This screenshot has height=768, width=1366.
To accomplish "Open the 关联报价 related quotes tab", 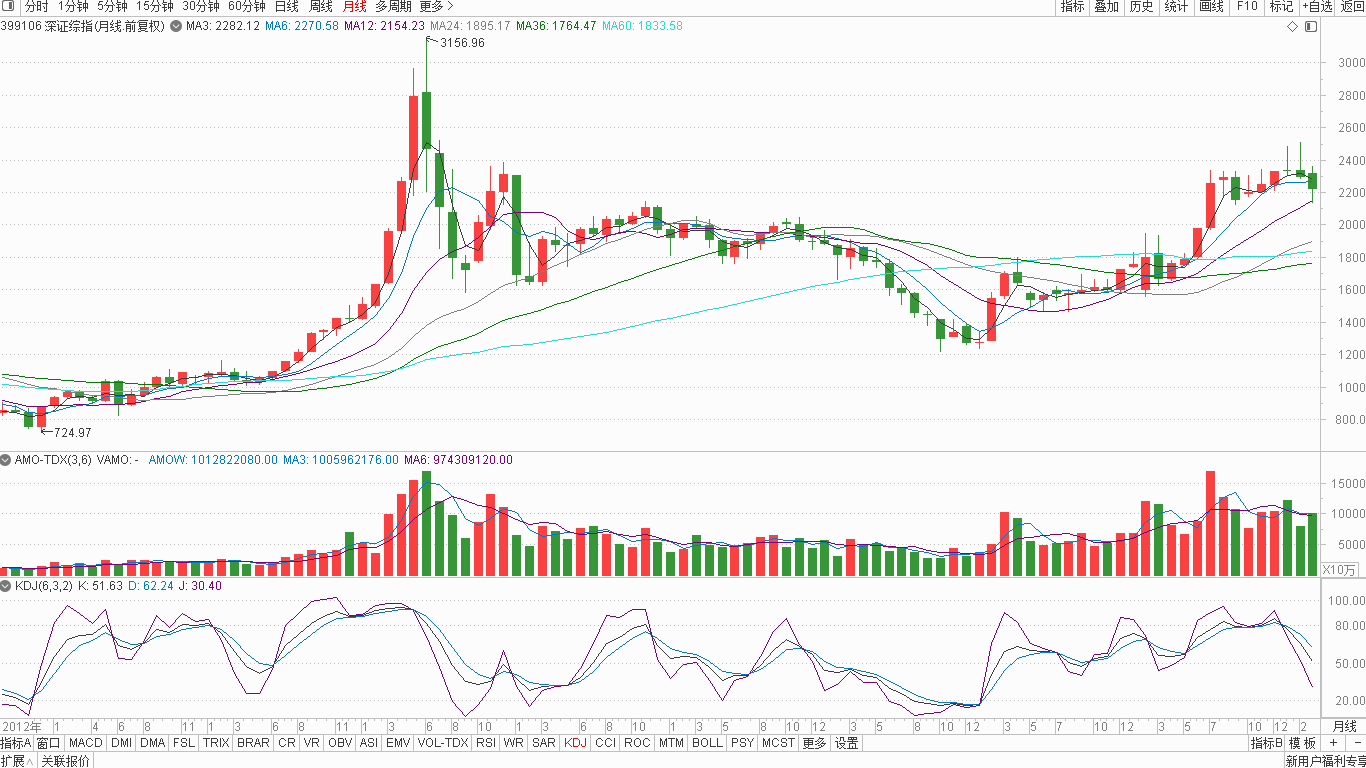I will pyautogui.click(x=65, y=761).
